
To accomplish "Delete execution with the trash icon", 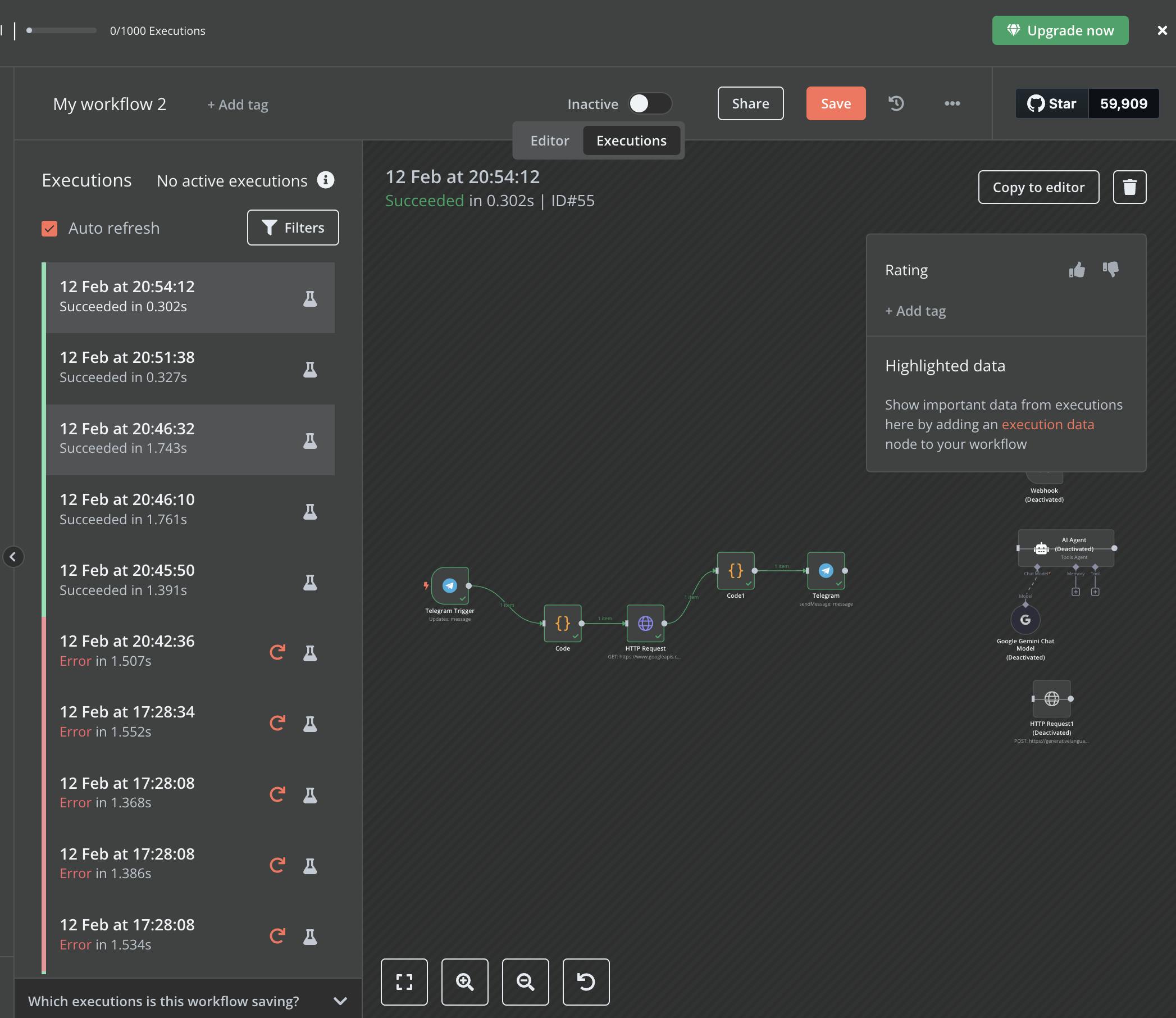I will pyautogui.click(x=1129, y=187).
